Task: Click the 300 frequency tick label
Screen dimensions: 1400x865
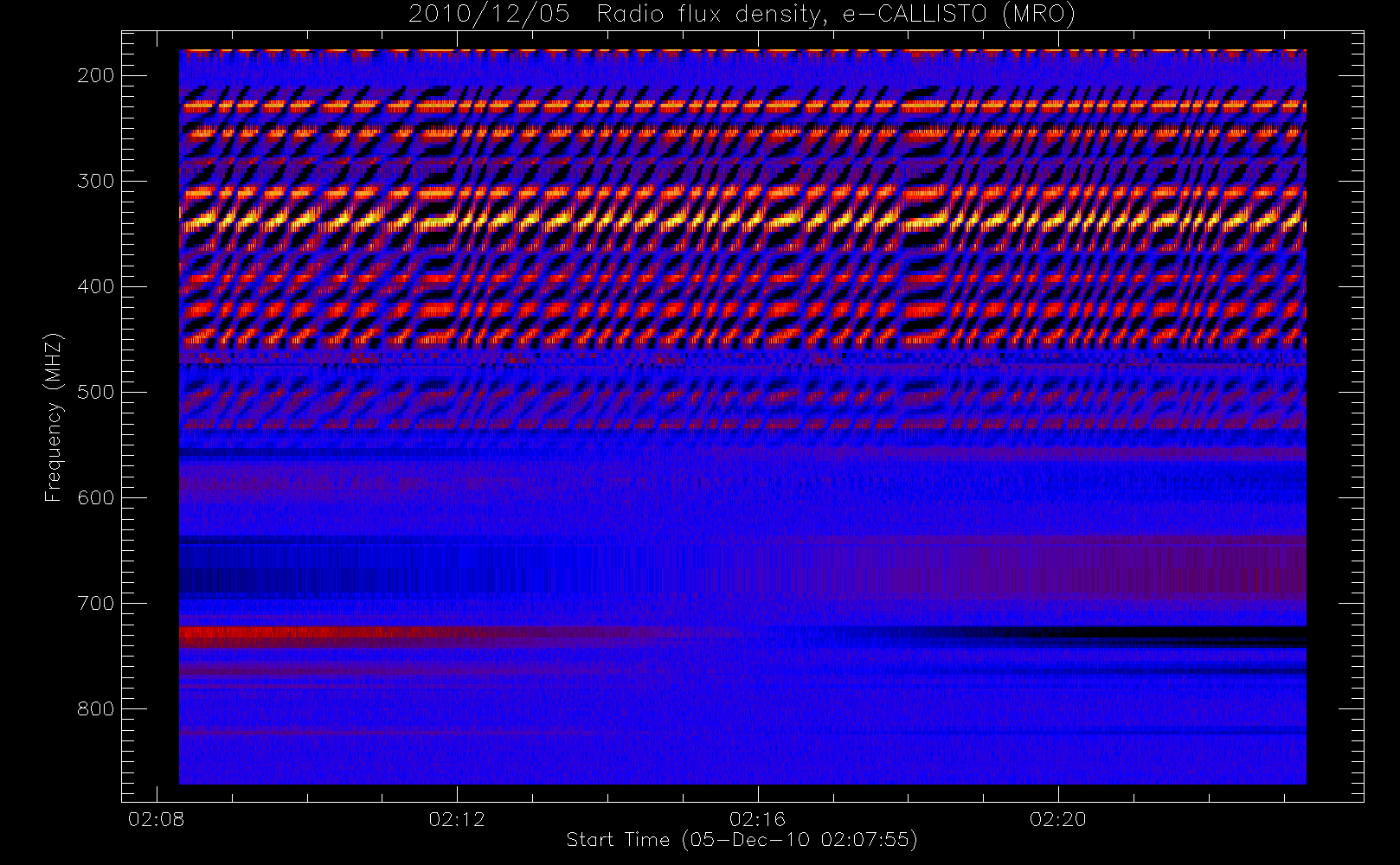Action: point(95,181)
